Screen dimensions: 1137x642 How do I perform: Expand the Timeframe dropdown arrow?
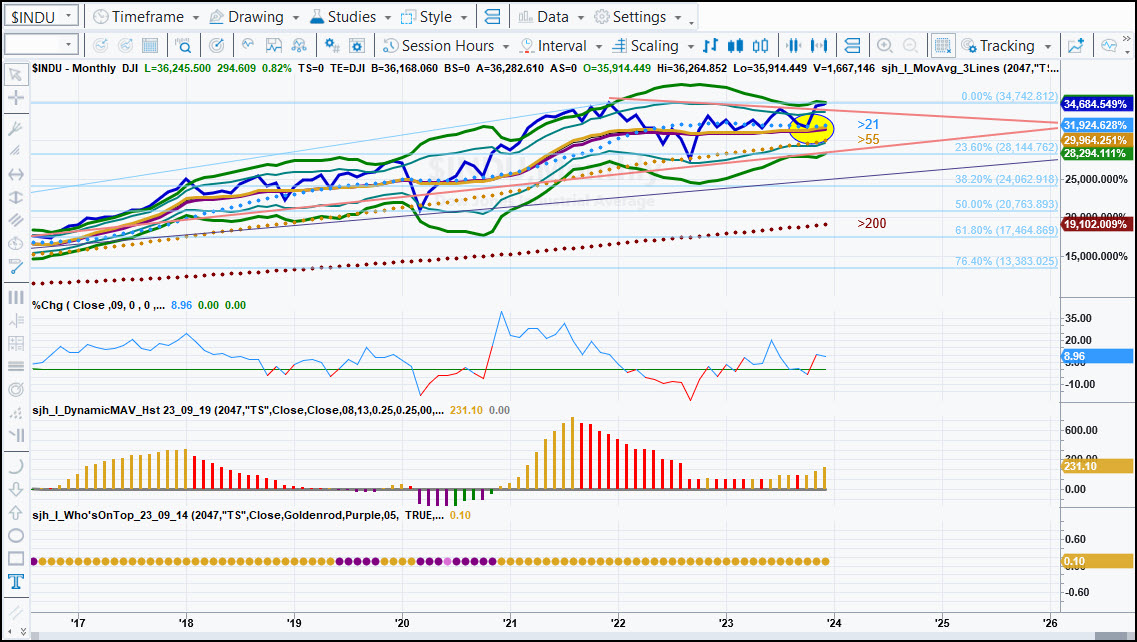pyautogui.click(x=196, y=17)
